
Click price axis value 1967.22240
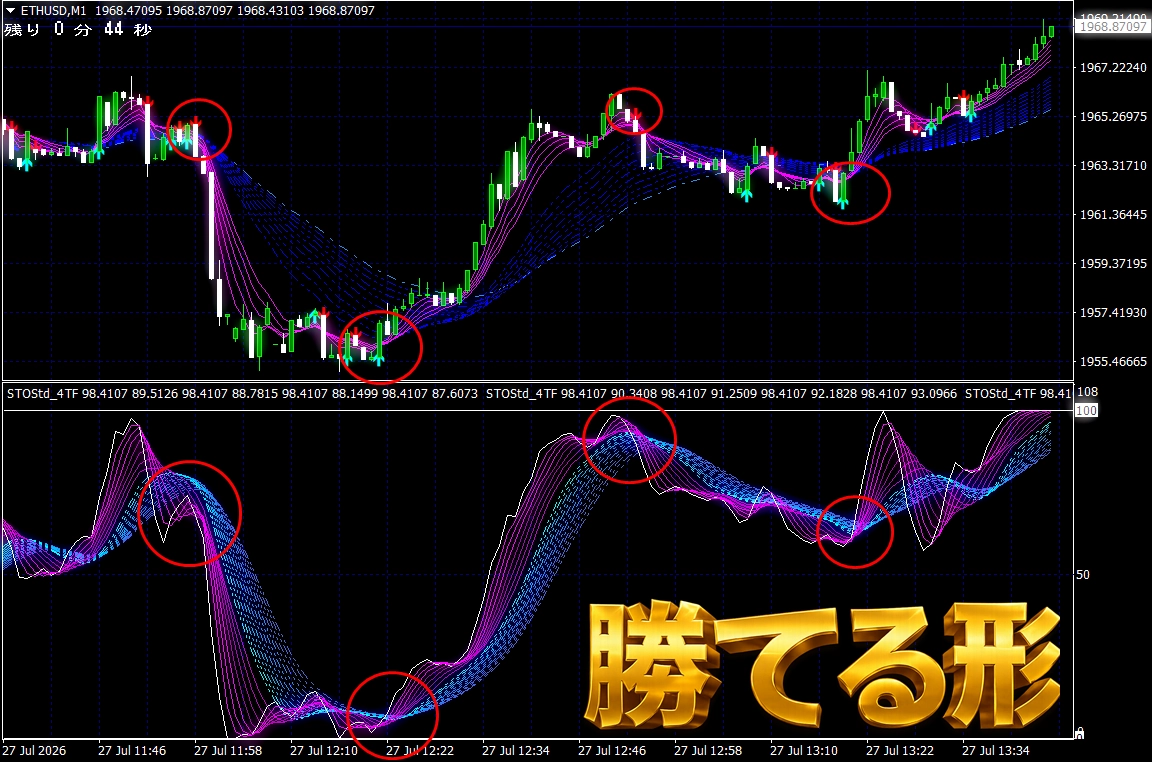pos(1112,68)
